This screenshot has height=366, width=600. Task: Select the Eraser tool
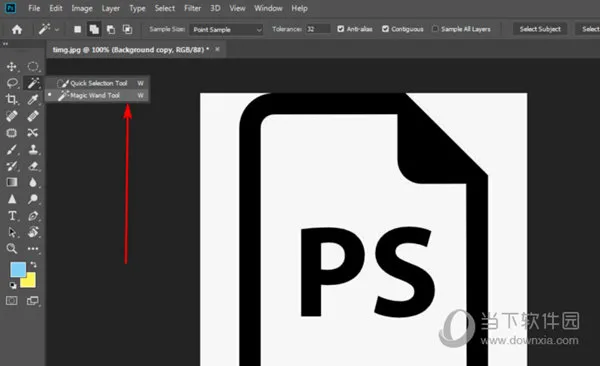click(x=33, y=166)
